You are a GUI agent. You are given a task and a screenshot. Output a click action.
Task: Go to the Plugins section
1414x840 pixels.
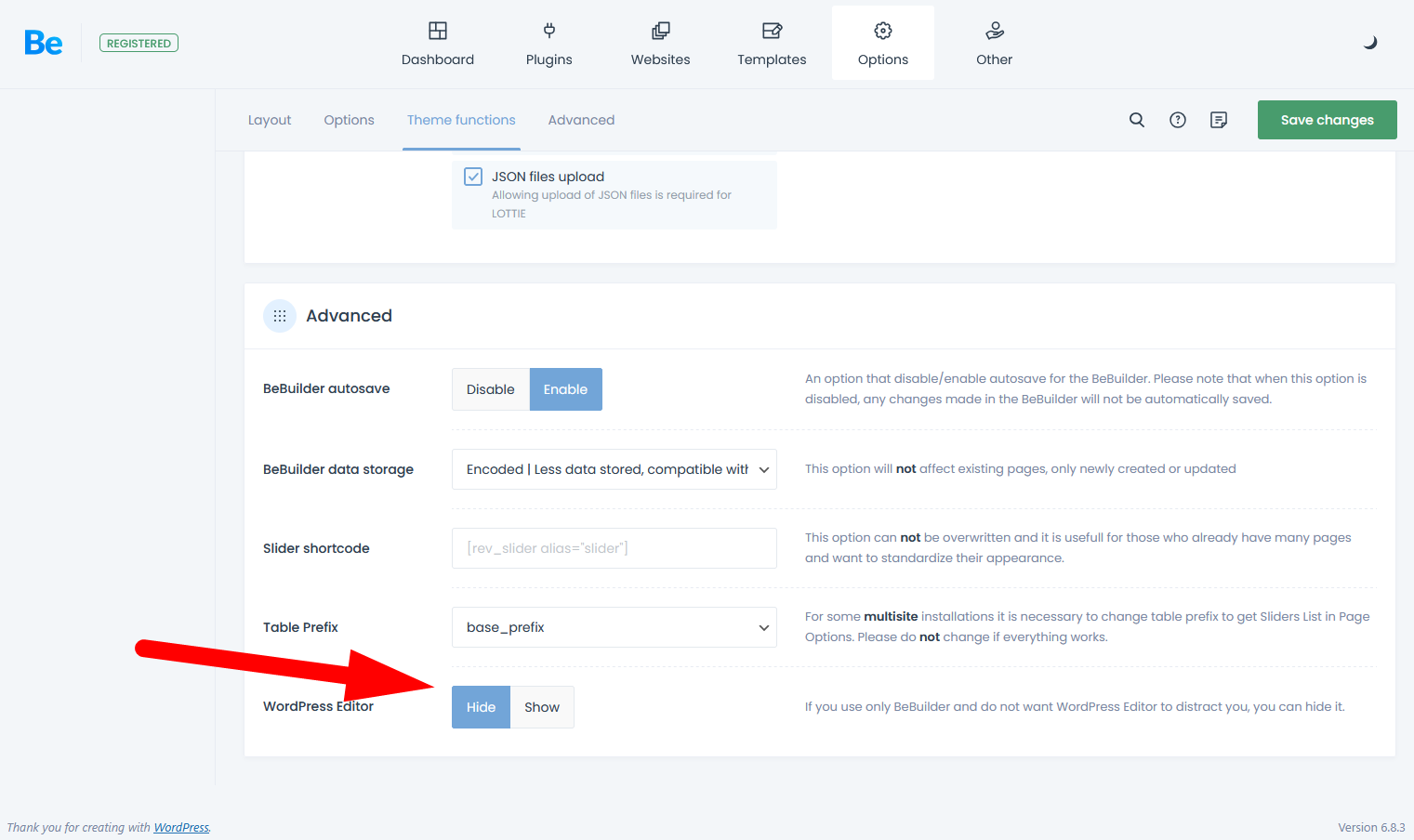pyautogui.click(x=548, y=44)
